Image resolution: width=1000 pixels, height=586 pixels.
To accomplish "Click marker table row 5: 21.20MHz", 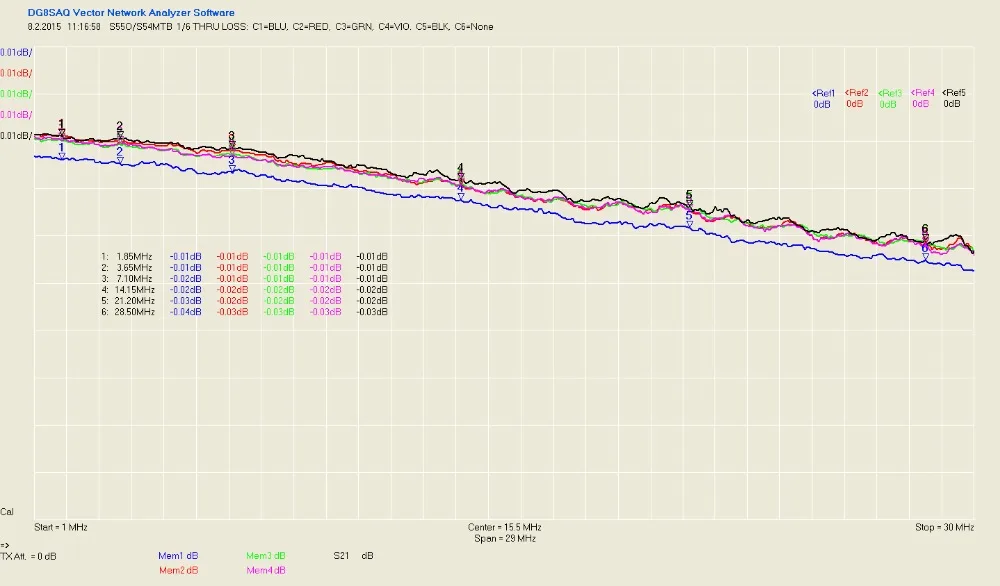I will click(244, 301).
